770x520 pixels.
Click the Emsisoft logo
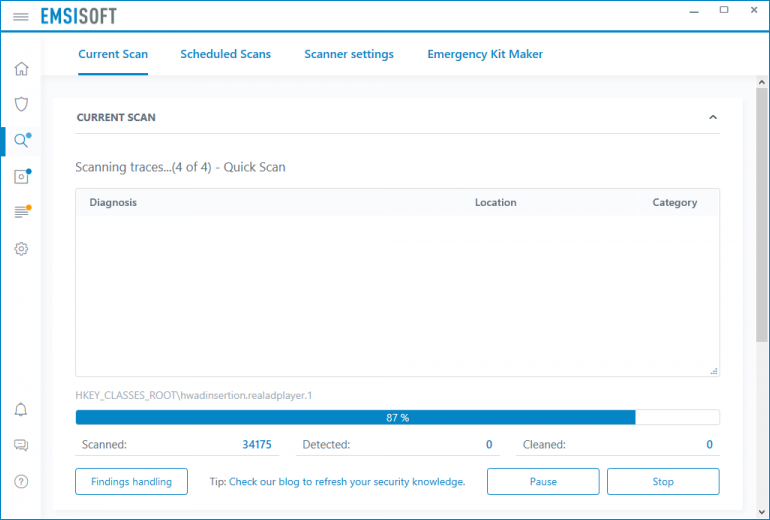tap(79, 16)
